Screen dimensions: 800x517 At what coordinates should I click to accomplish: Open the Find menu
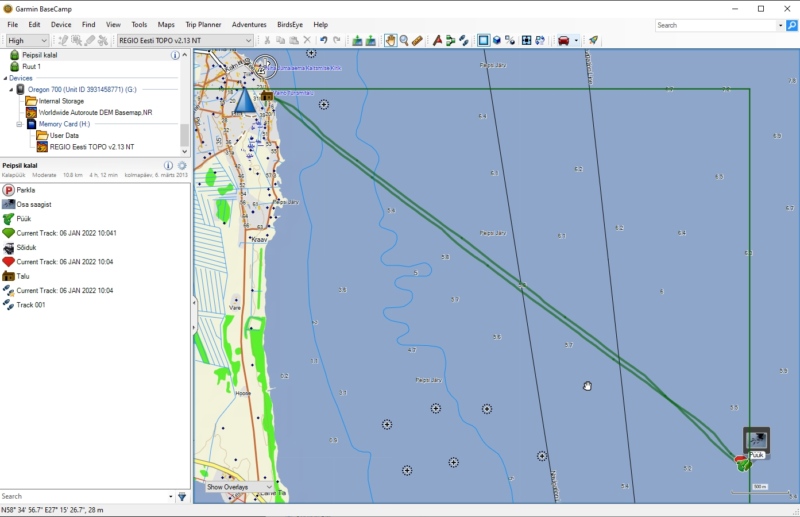[x=88, y=24]
